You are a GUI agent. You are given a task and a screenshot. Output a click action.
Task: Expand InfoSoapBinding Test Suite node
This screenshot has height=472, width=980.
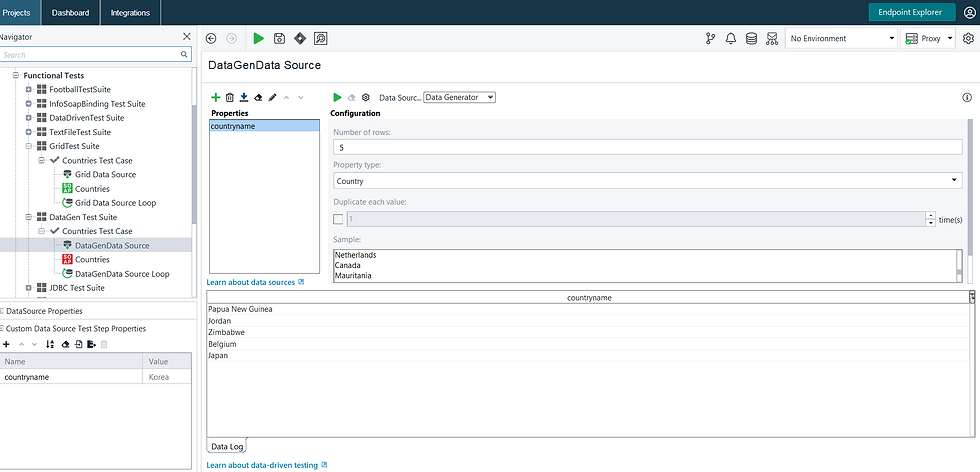point(29,104)
